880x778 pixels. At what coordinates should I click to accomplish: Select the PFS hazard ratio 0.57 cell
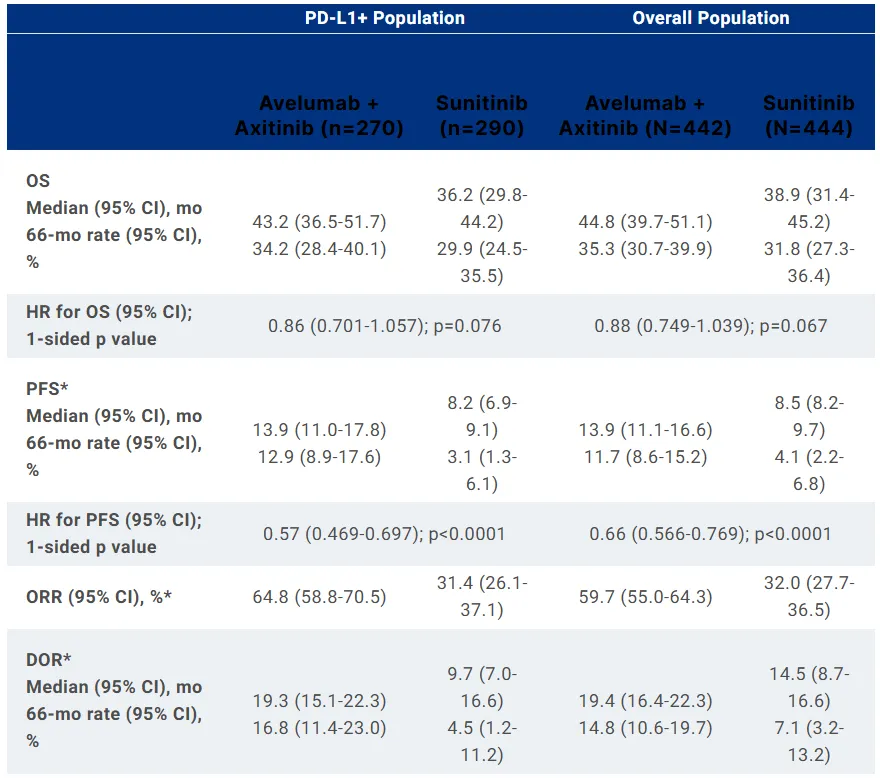(x=384, y=534)
